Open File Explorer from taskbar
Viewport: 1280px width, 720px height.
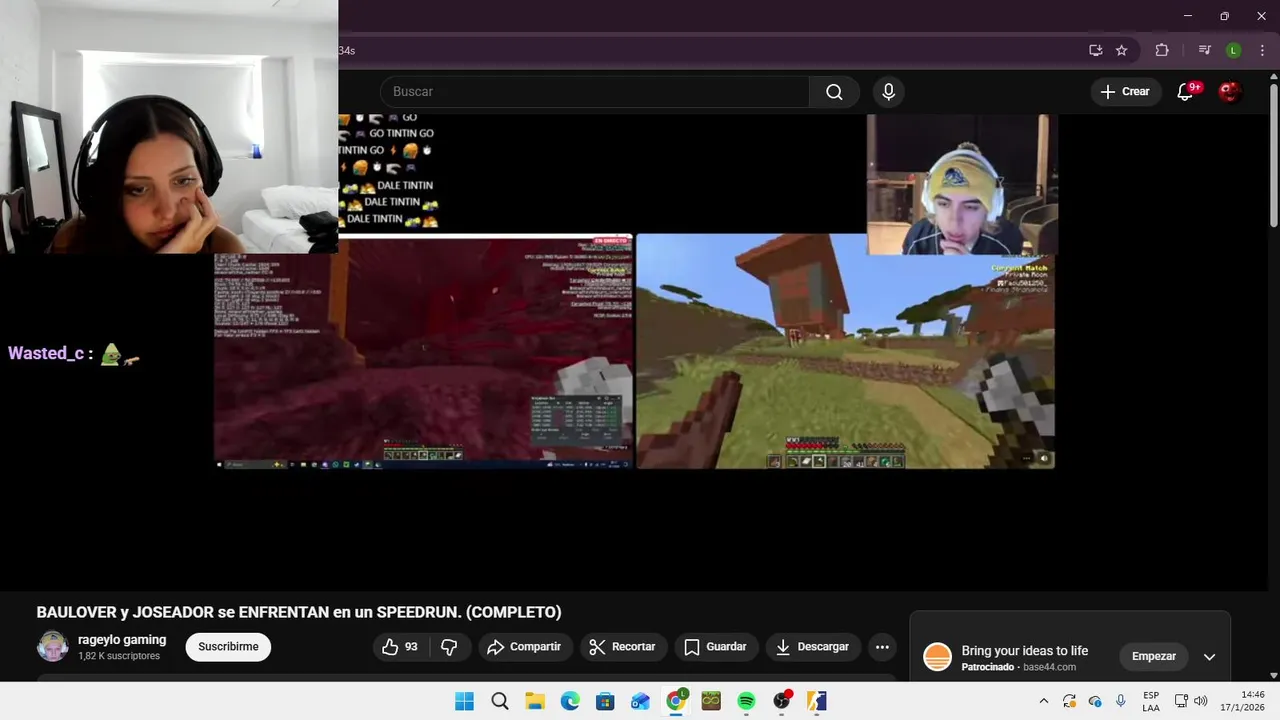[535, 701]
